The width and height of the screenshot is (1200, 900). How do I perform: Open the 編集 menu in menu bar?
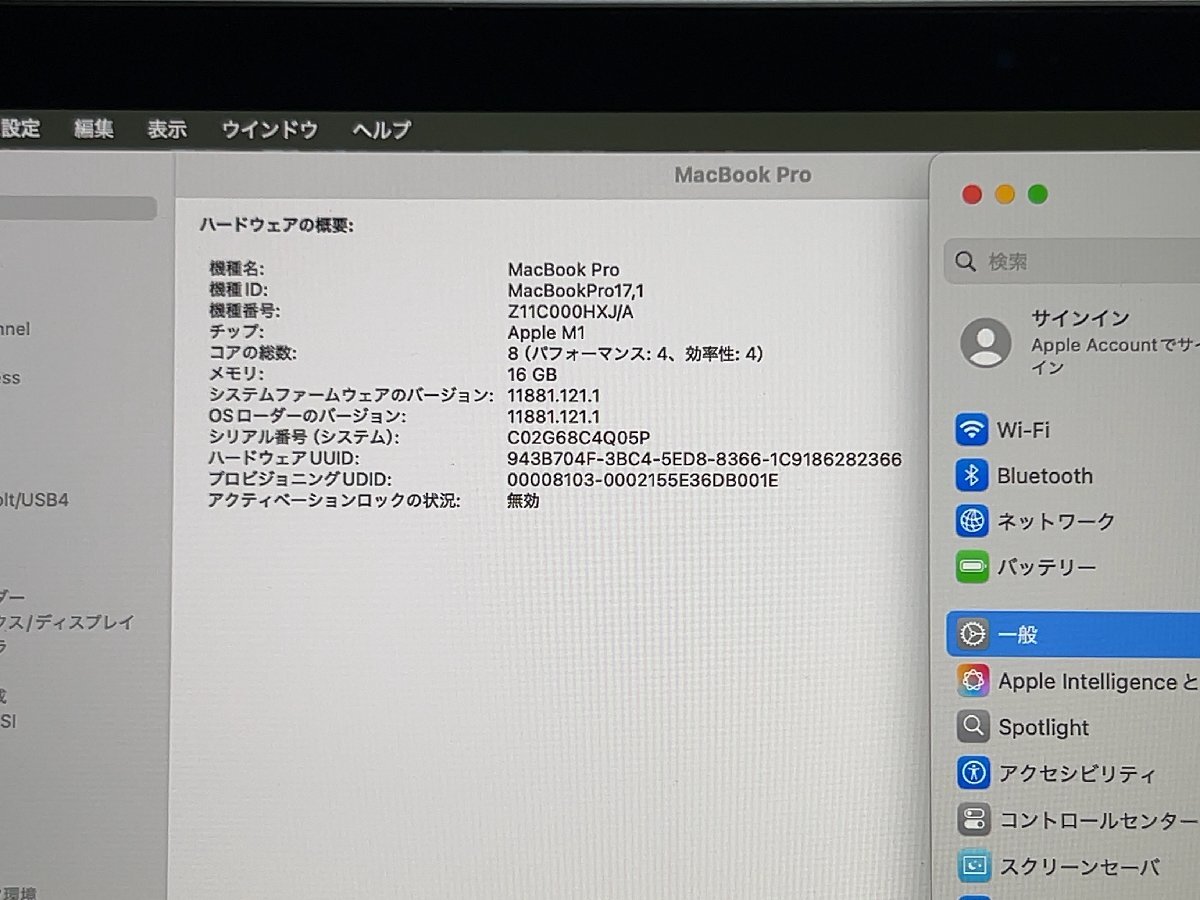[94, 129]
